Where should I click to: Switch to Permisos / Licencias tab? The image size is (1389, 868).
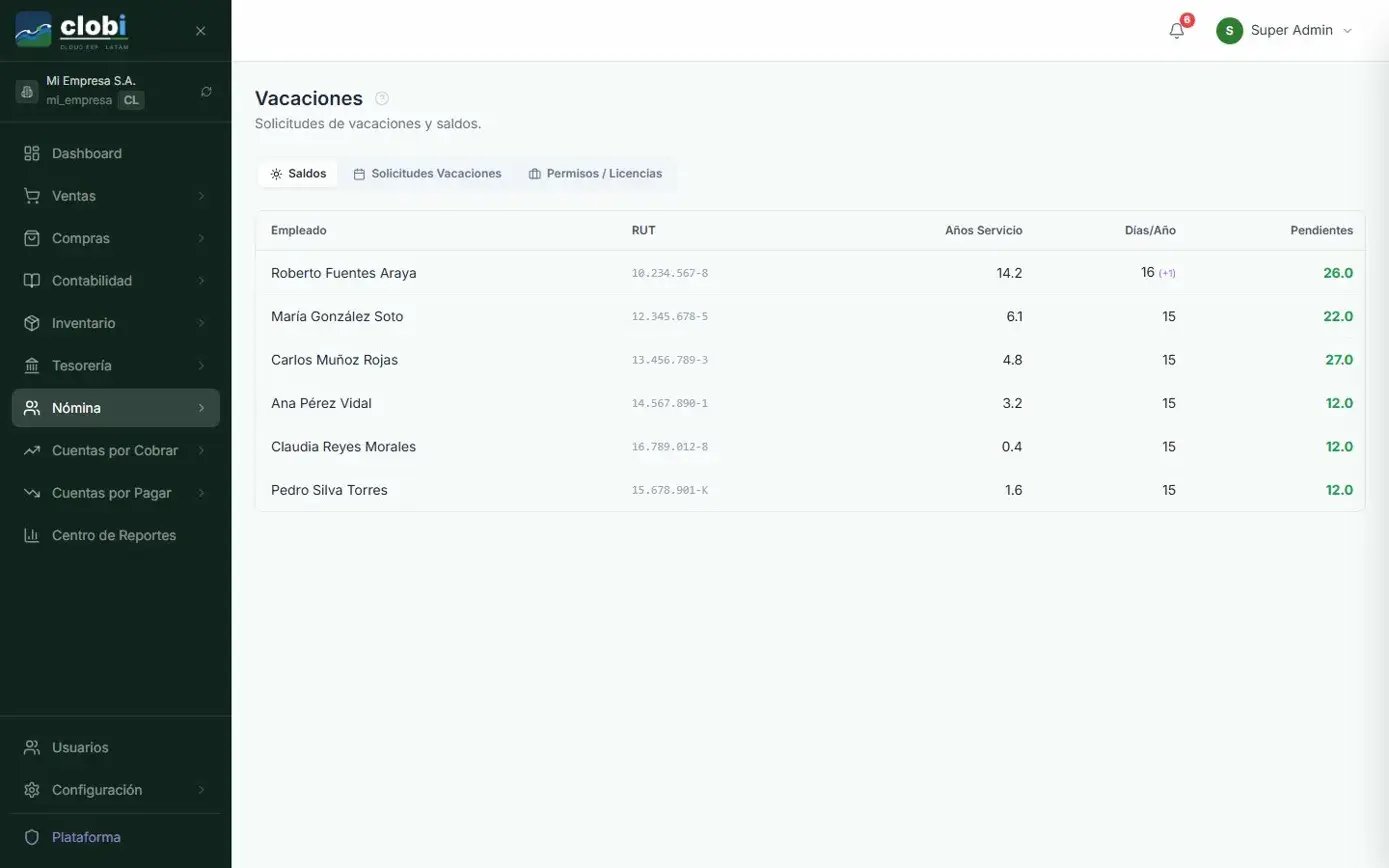(595, 174)
